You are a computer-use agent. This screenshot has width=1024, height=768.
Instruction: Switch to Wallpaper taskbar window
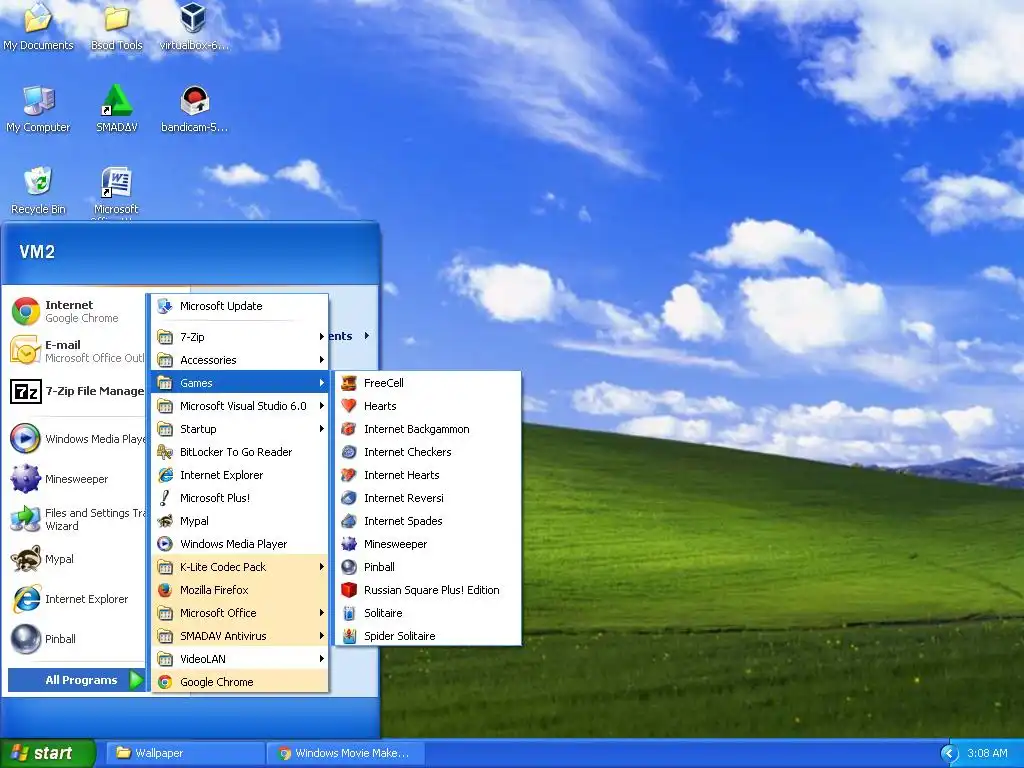pos(185,753)
